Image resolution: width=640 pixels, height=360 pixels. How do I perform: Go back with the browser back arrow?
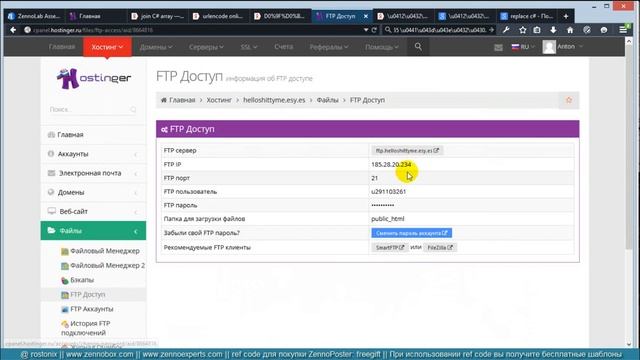coord(13,30)
